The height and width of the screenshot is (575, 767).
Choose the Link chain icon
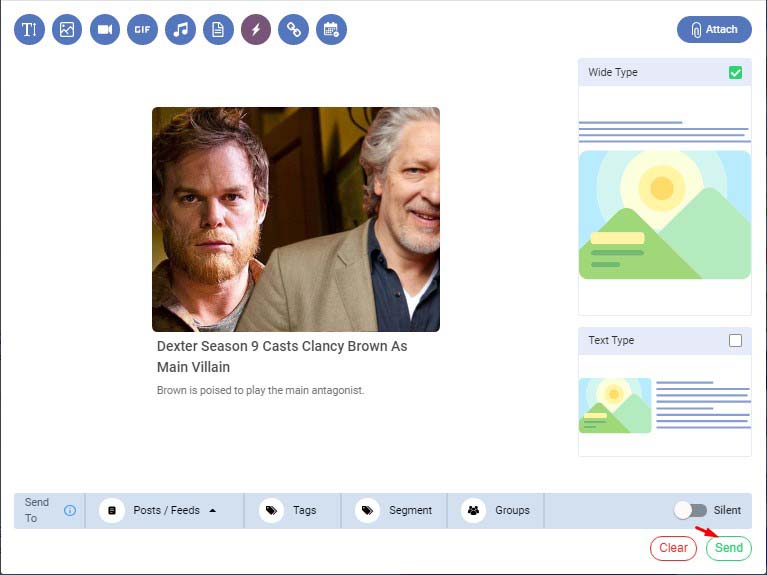tap(293, 30)
